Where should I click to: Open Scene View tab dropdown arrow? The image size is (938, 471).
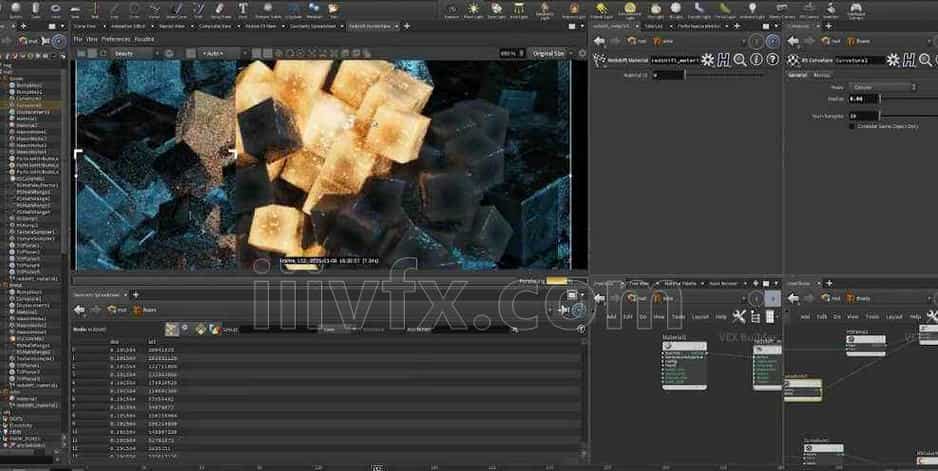[105, 26]
